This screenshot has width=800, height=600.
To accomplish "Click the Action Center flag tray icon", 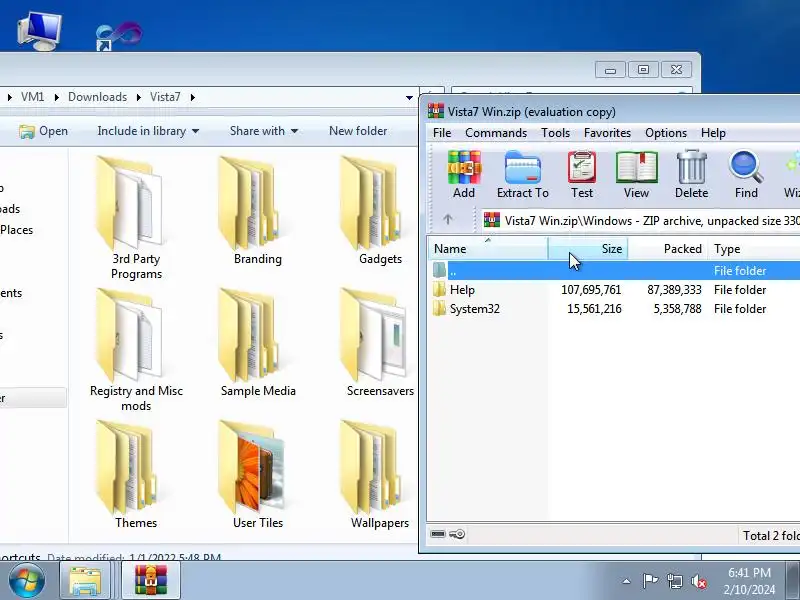I will [650, 581].
